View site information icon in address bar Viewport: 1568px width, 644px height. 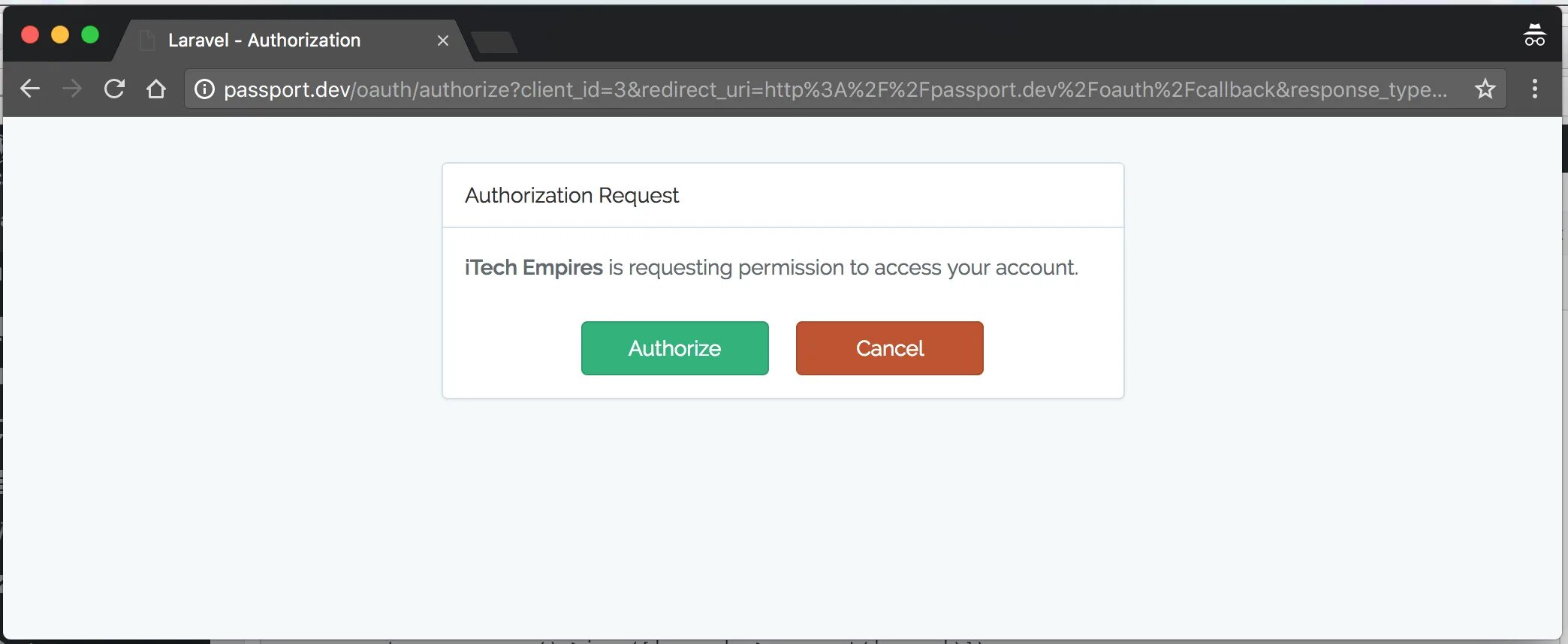click(x=204, y=89)
